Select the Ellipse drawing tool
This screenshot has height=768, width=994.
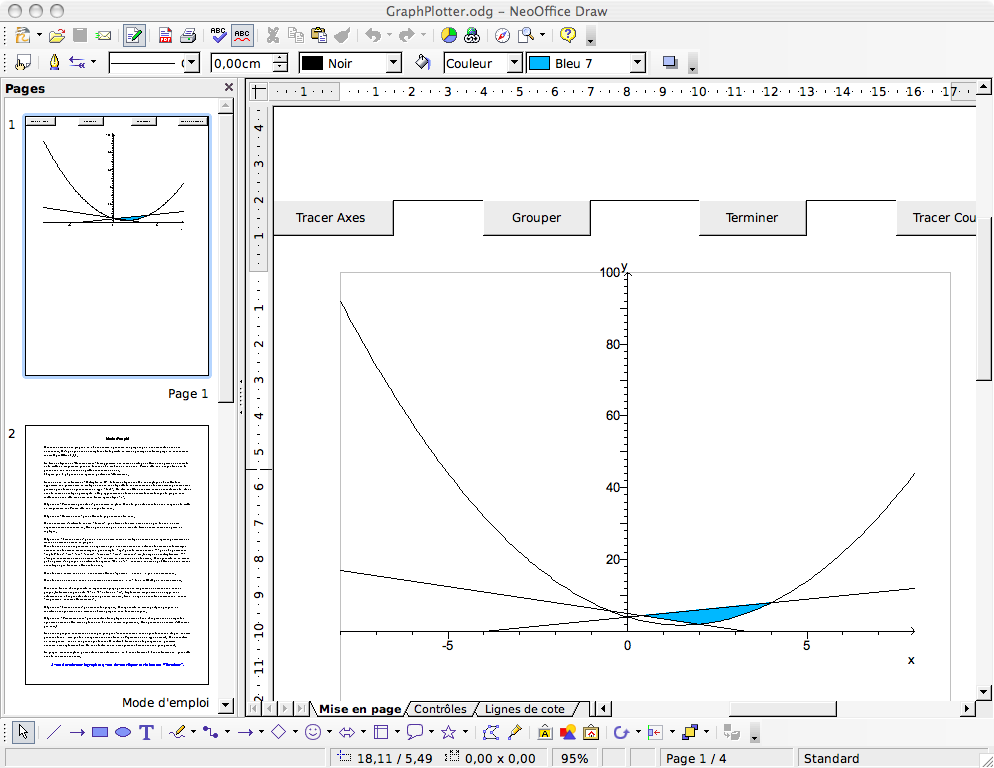123,732
